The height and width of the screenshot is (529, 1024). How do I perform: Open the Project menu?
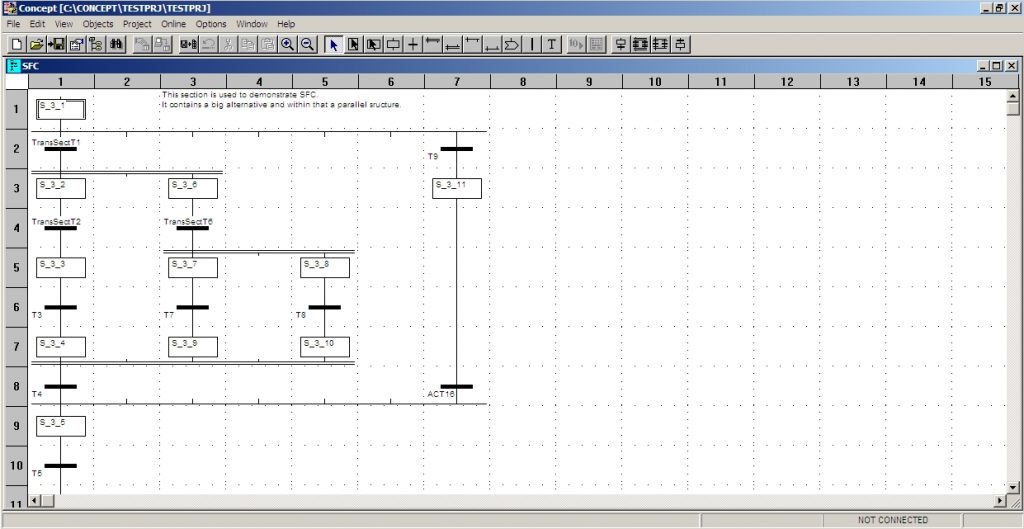pos(137,23)
